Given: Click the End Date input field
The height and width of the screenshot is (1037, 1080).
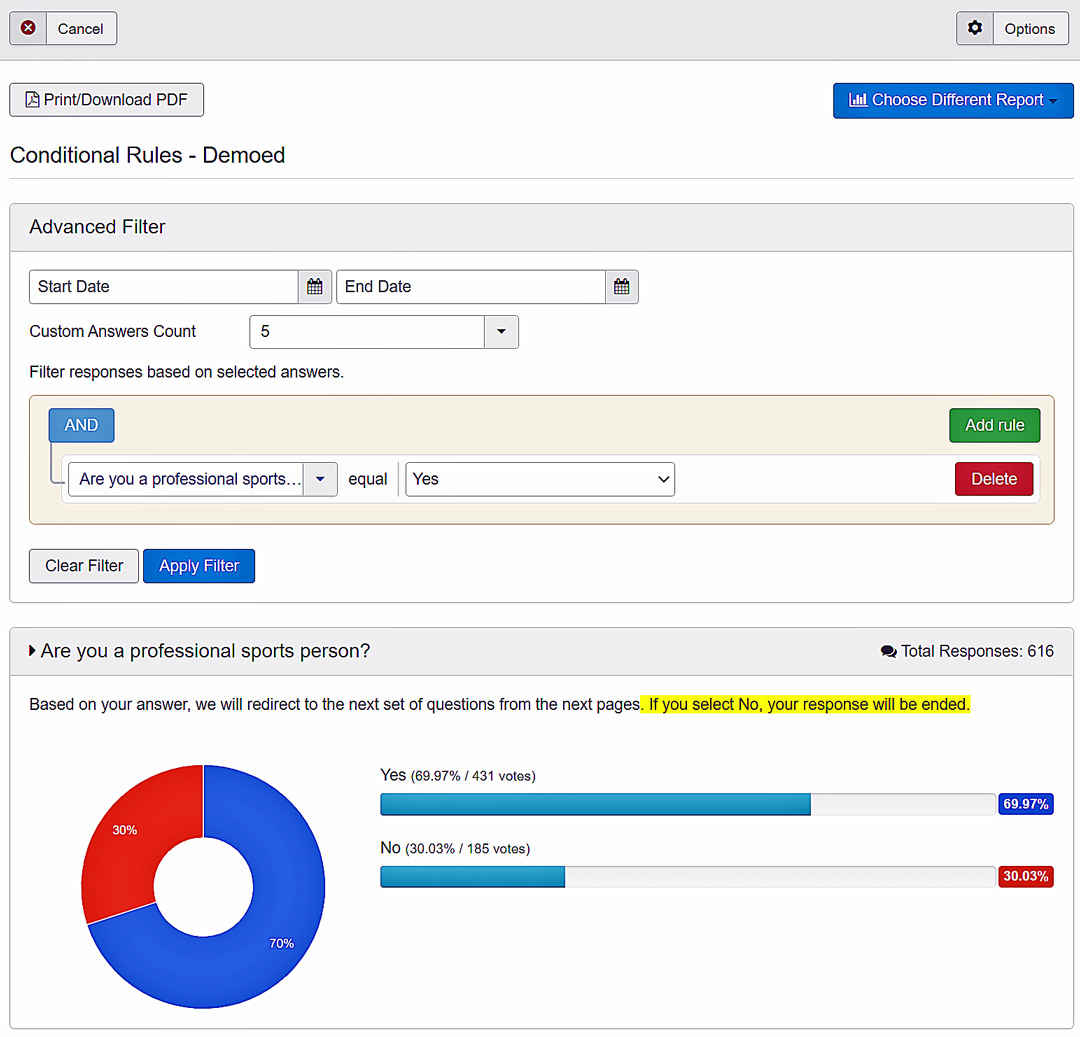Looking at the screenshot, I should [x=471, y=286].
